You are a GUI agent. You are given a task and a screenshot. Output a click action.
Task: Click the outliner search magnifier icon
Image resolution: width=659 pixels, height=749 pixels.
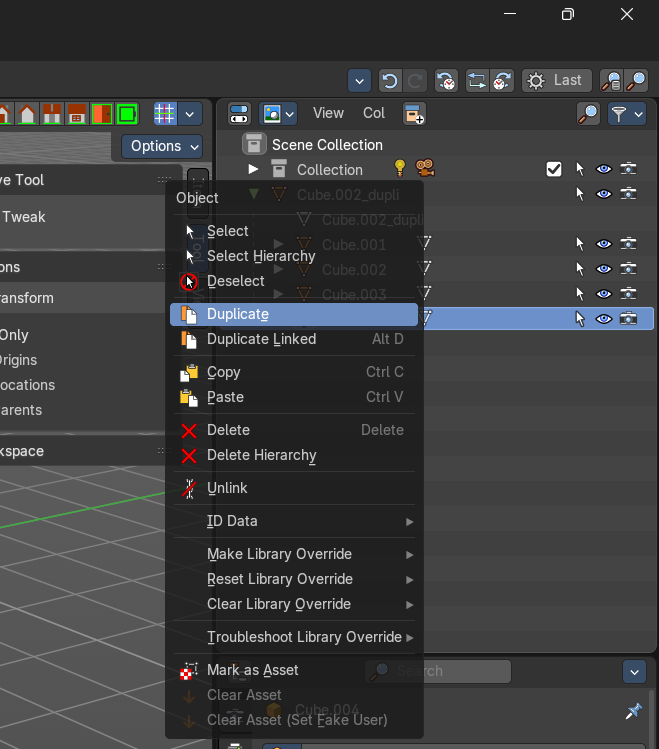pos(588,114)
